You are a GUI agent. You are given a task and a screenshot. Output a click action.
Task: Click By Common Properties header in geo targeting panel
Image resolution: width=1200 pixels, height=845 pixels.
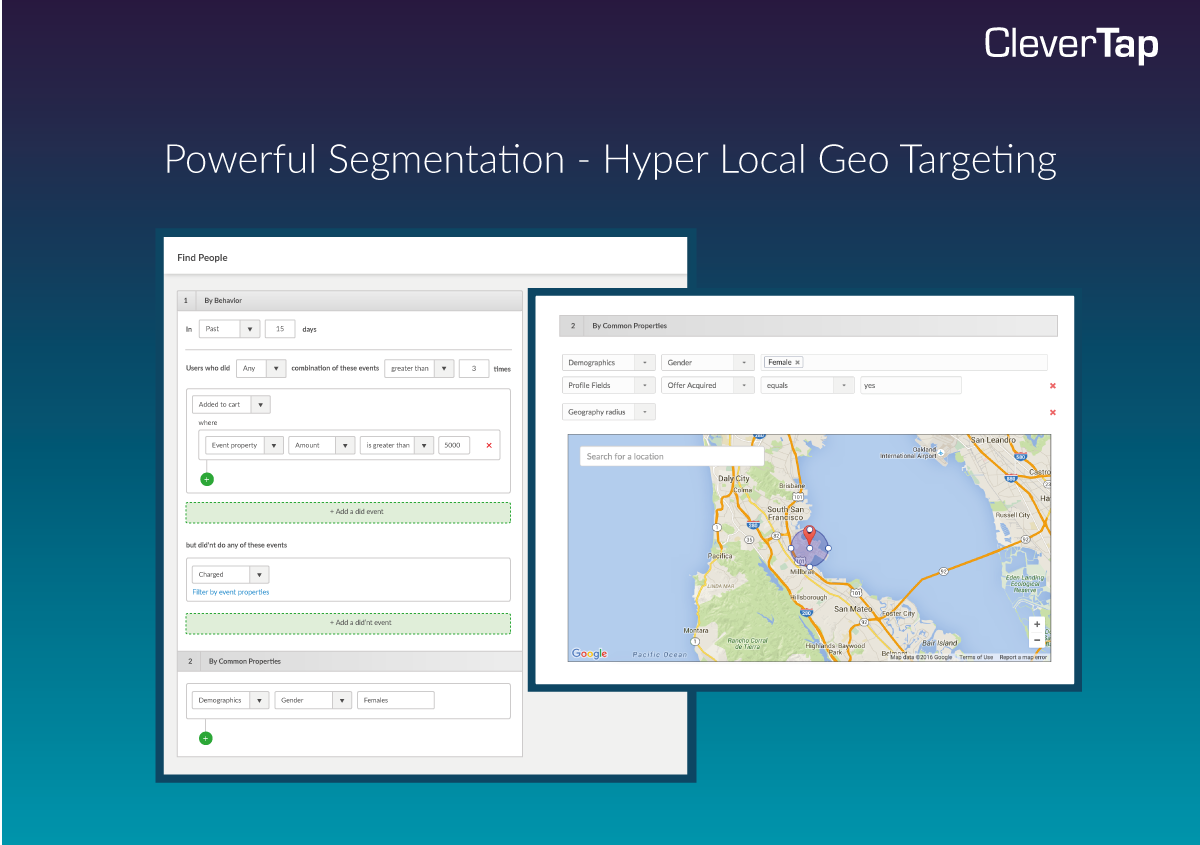coord(808,326)
